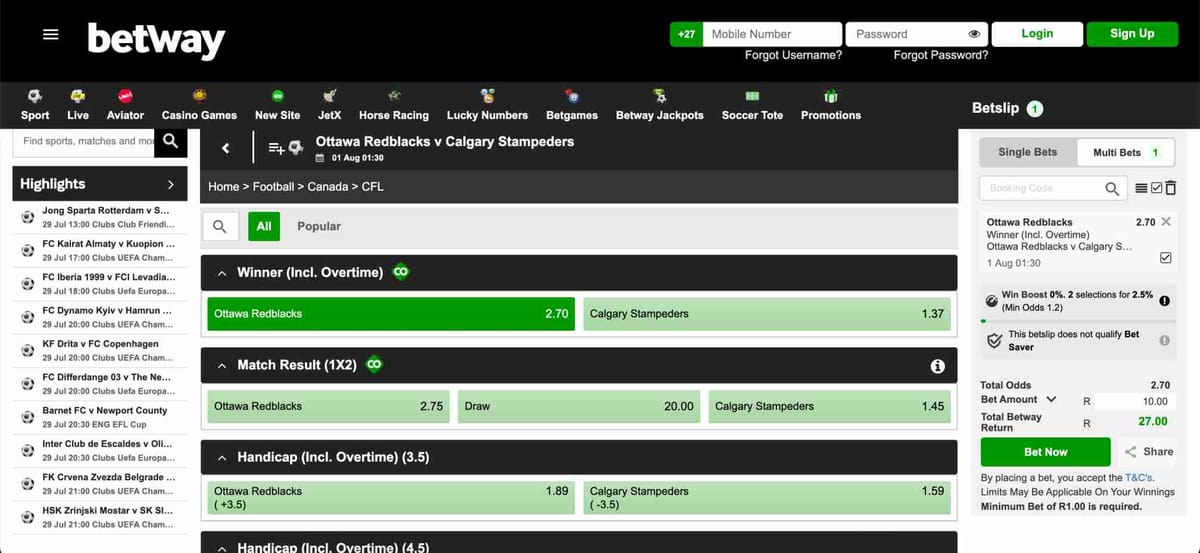Click the sidebar search magnifier button
Screen dimensions: 1200x553
click(x=171, y=141)
